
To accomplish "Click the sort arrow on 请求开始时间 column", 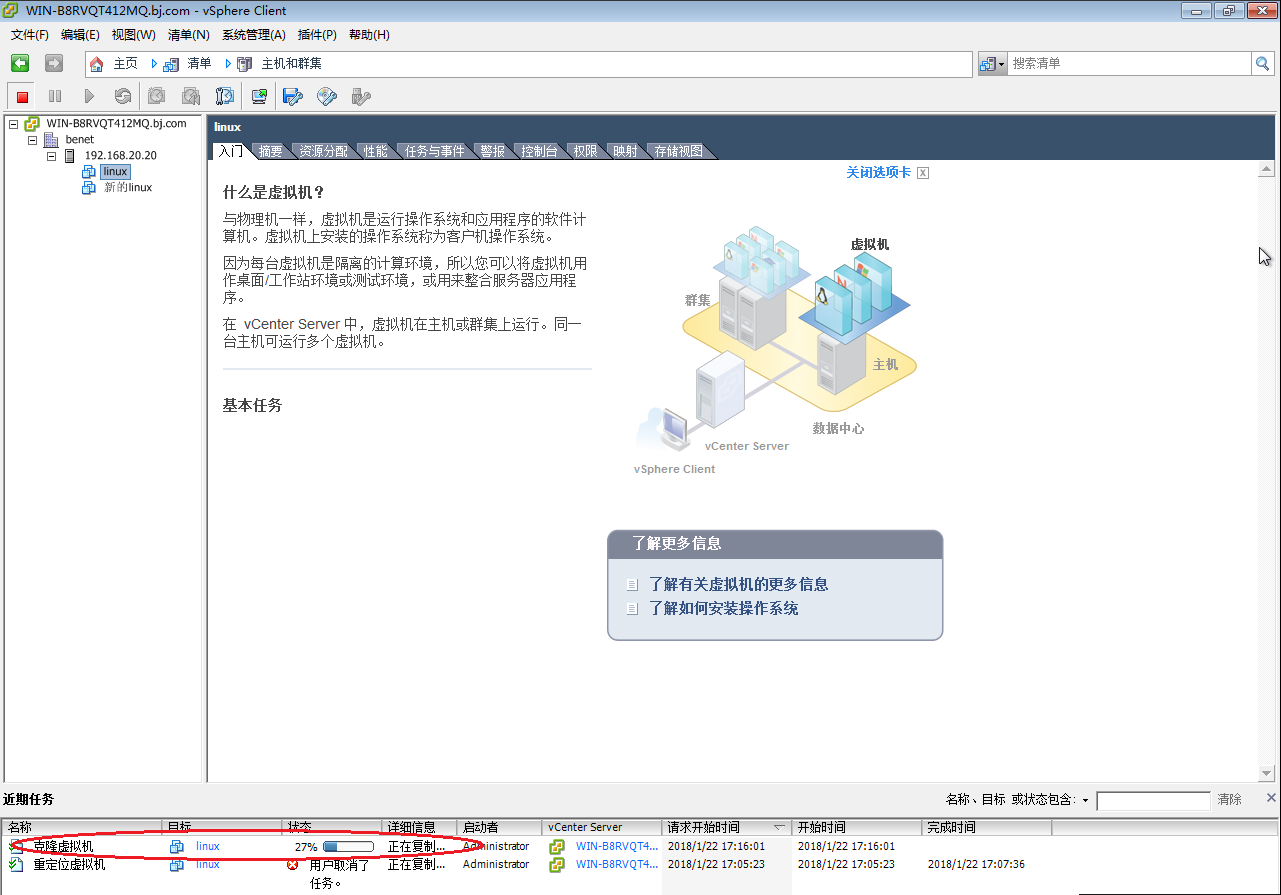I will tap(779, 827).
